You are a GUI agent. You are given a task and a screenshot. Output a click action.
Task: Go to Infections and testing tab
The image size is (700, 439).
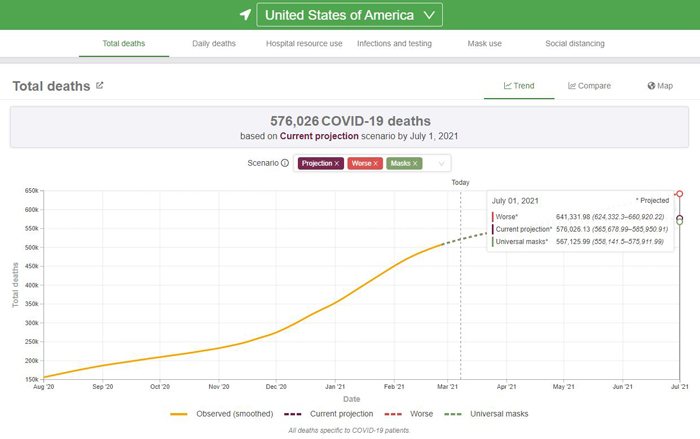pos(395,44)
